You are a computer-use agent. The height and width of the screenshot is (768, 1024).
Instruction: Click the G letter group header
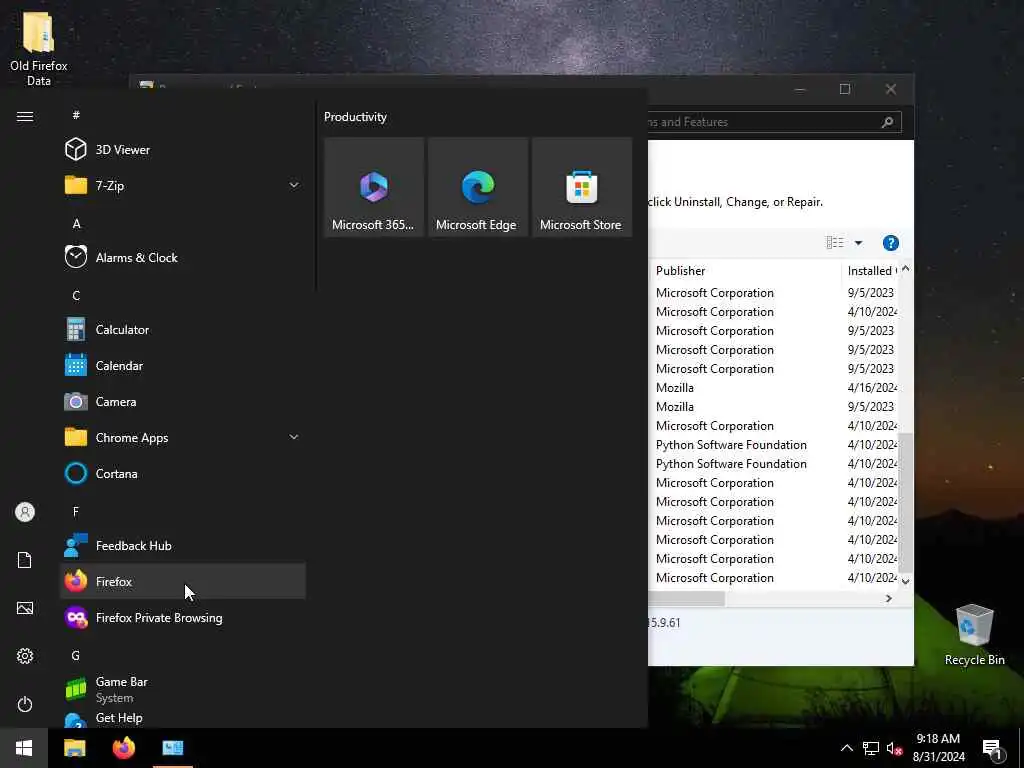click(x=76, y=655)
